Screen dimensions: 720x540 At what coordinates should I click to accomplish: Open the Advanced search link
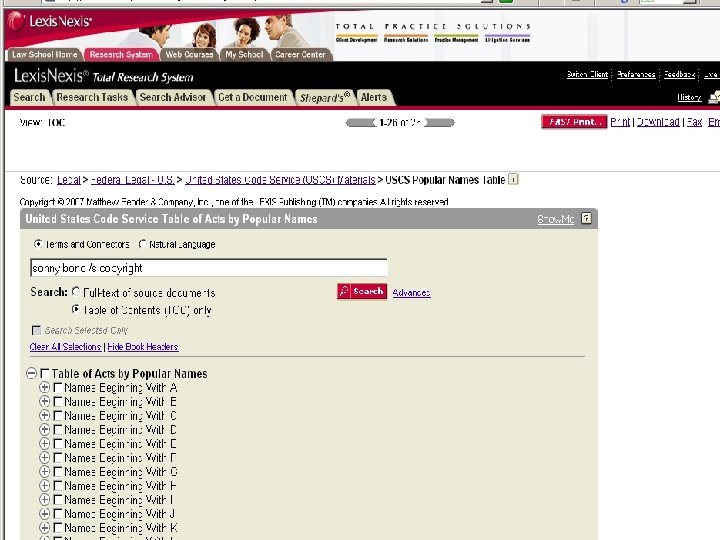(x=411, y=292)
